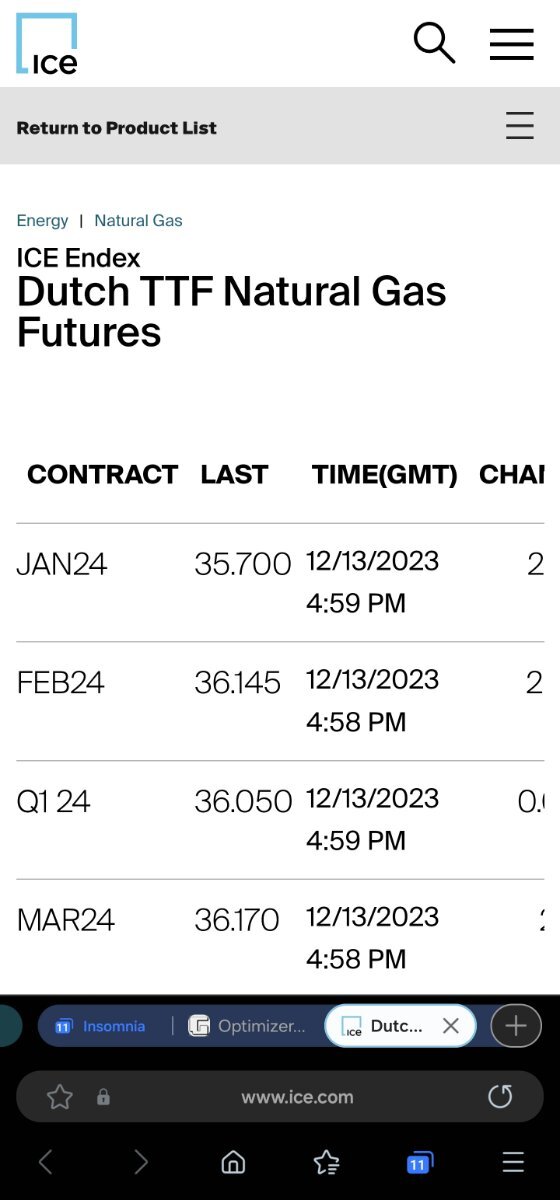
Task: Open the main hamburger menu
Action: point(511,44)
